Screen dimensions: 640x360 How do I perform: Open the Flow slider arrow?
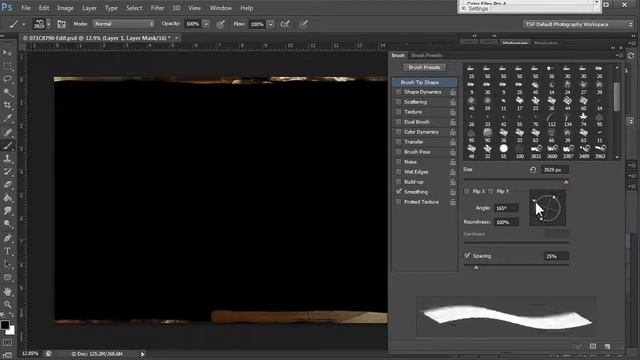click(x=270, y=24)
